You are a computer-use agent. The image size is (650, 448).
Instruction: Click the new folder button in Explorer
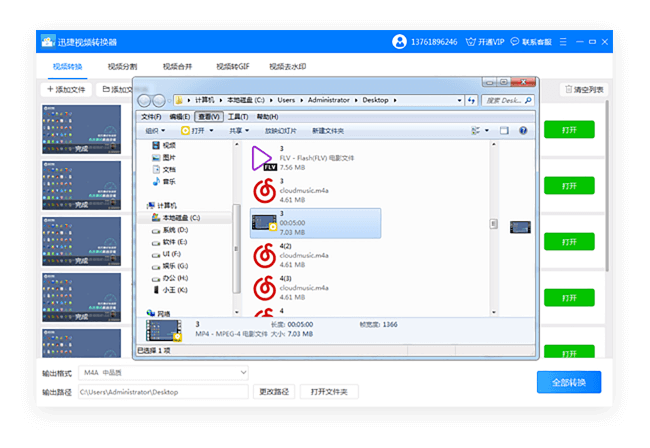[x=327, y=131]
